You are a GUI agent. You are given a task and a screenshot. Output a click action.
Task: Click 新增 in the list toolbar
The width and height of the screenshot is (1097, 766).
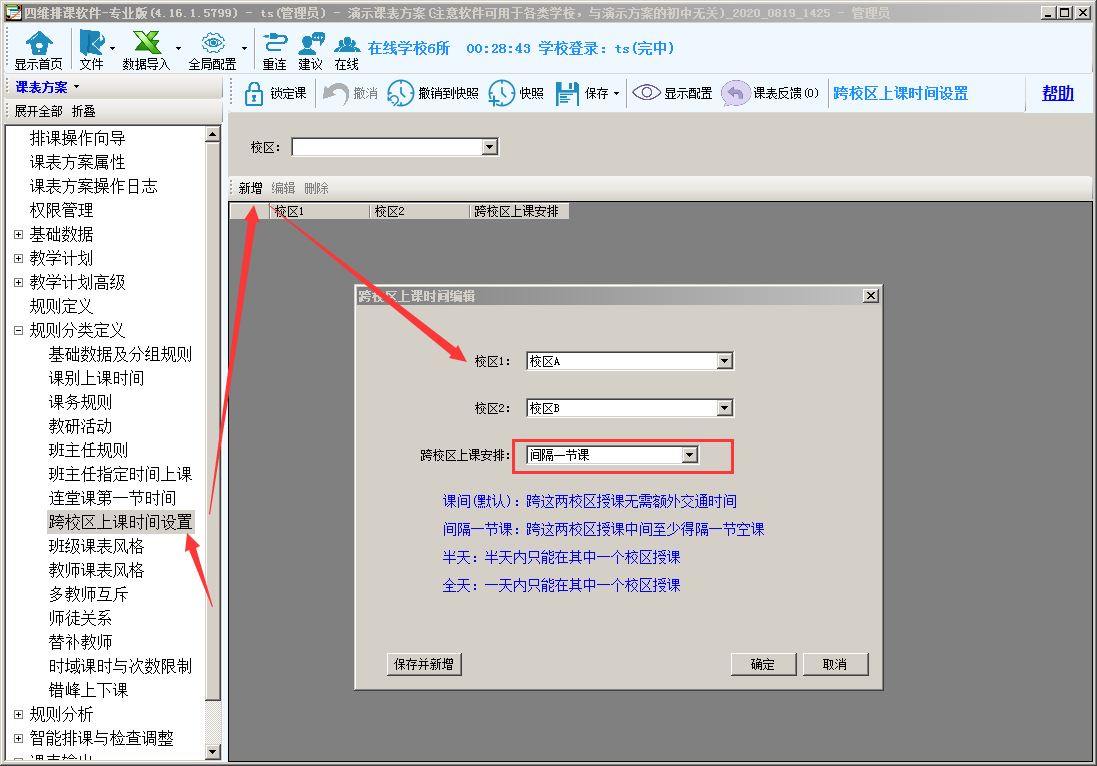[250, 188]
